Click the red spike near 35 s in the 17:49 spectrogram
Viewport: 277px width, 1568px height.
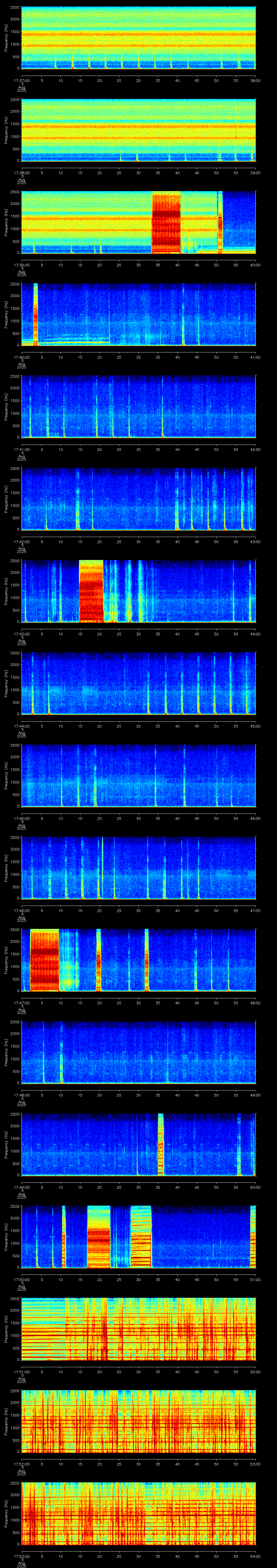coord(161,1144)
